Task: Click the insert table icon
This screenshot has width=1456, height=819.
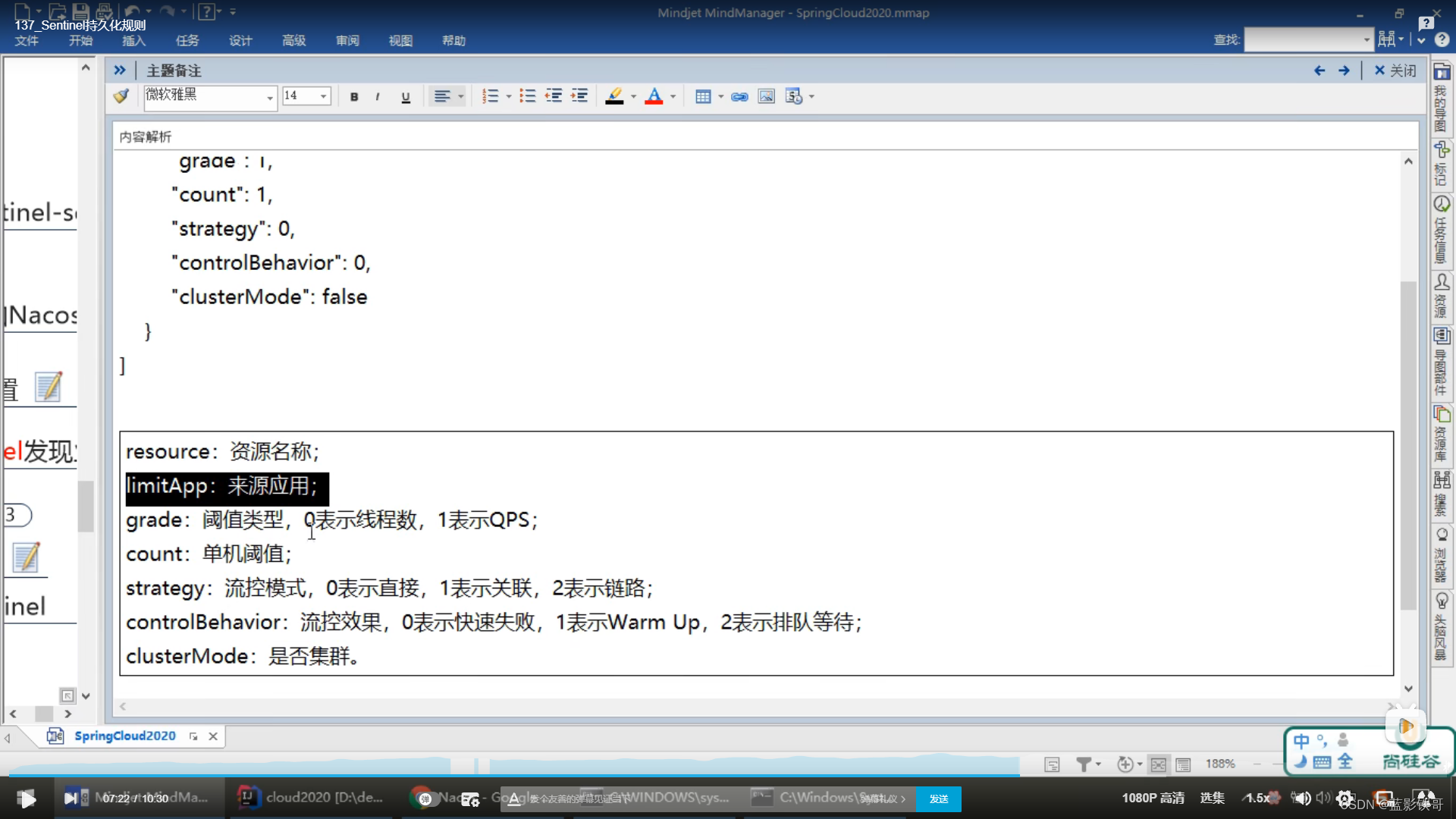Action: pos(703,96)
